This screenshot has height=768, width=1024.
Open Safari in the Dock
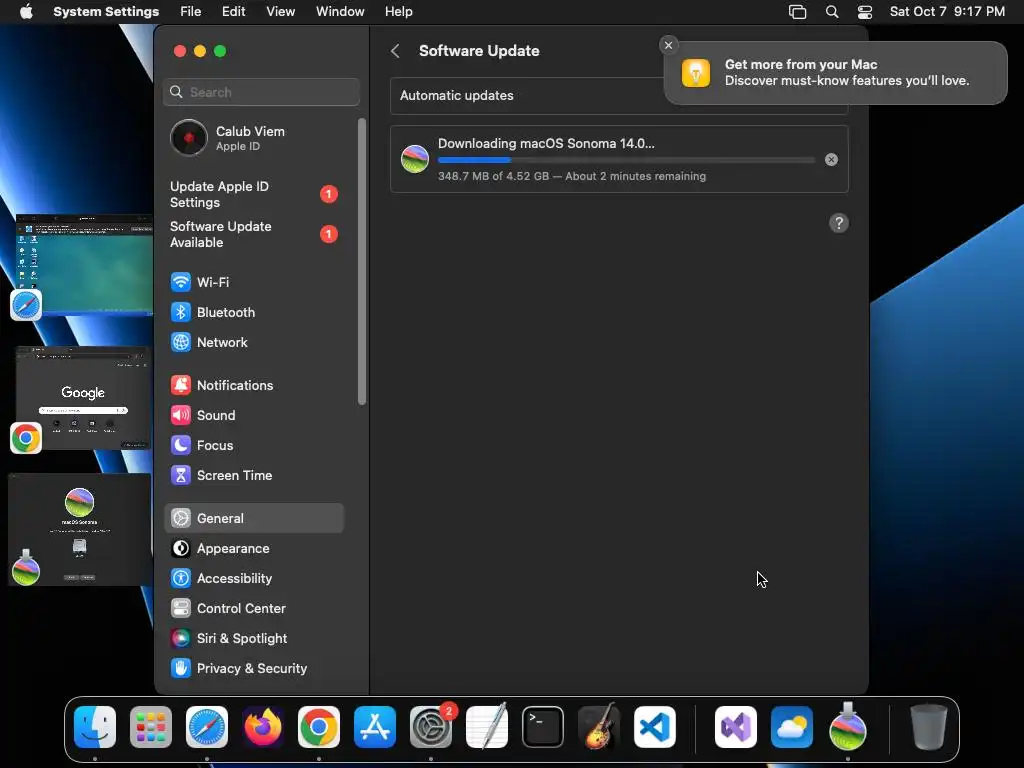click(207, 727)
